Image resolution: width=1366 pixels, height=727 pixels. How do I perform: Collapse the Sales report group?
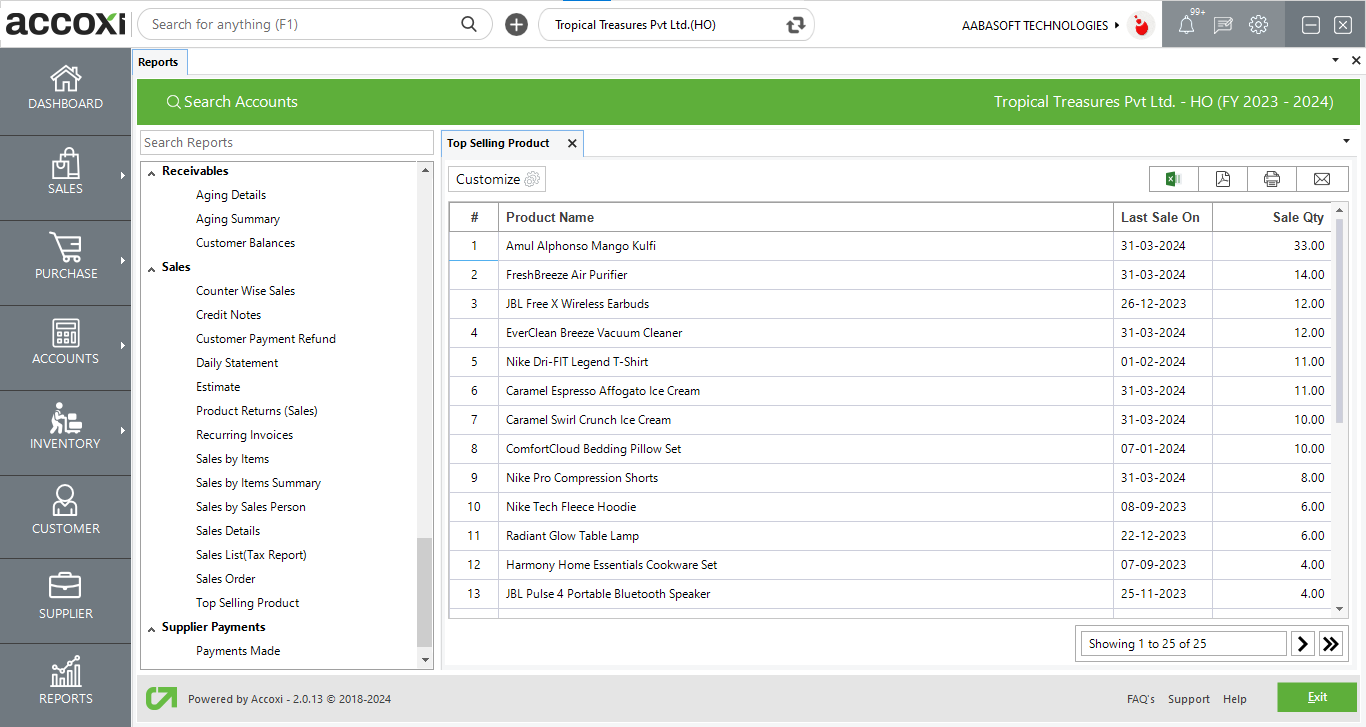pyautogui.click(x=152, y=268)
